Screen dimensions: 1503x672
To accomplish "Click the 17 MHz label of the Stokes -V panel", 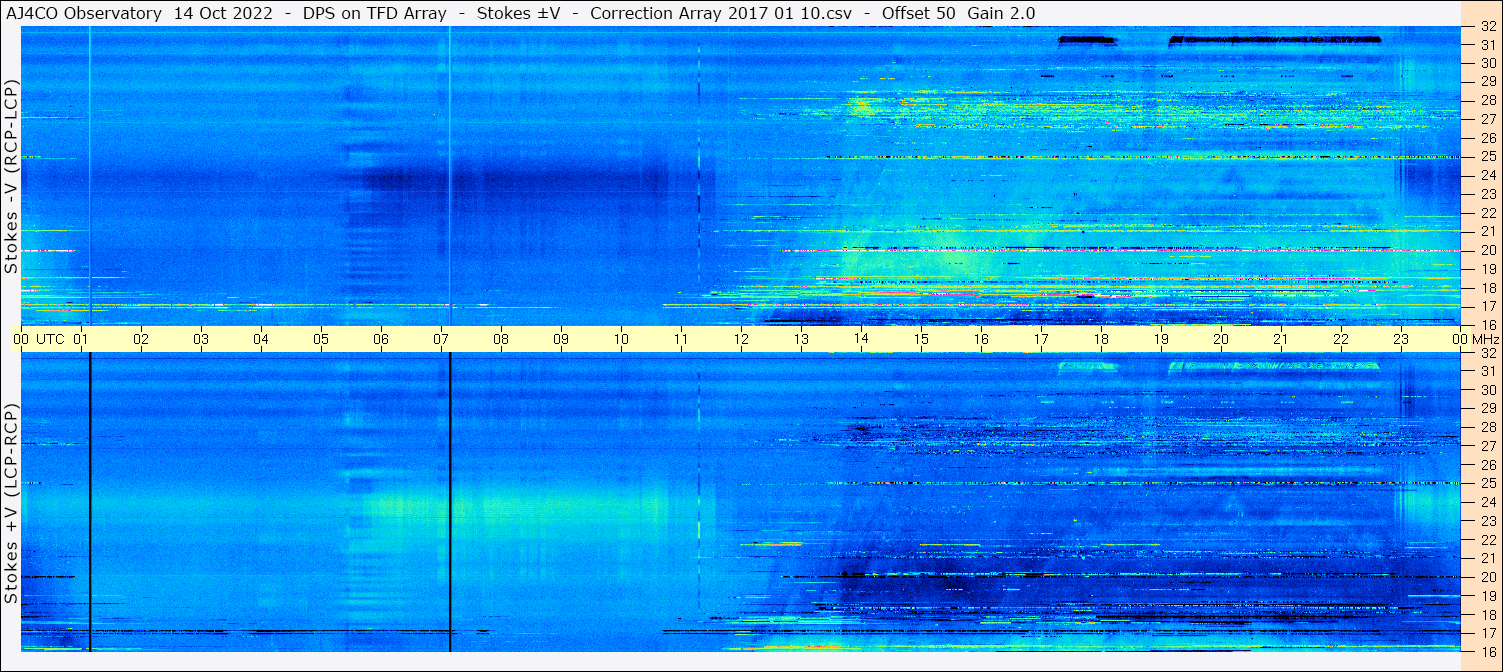I will pos(1488,306).
